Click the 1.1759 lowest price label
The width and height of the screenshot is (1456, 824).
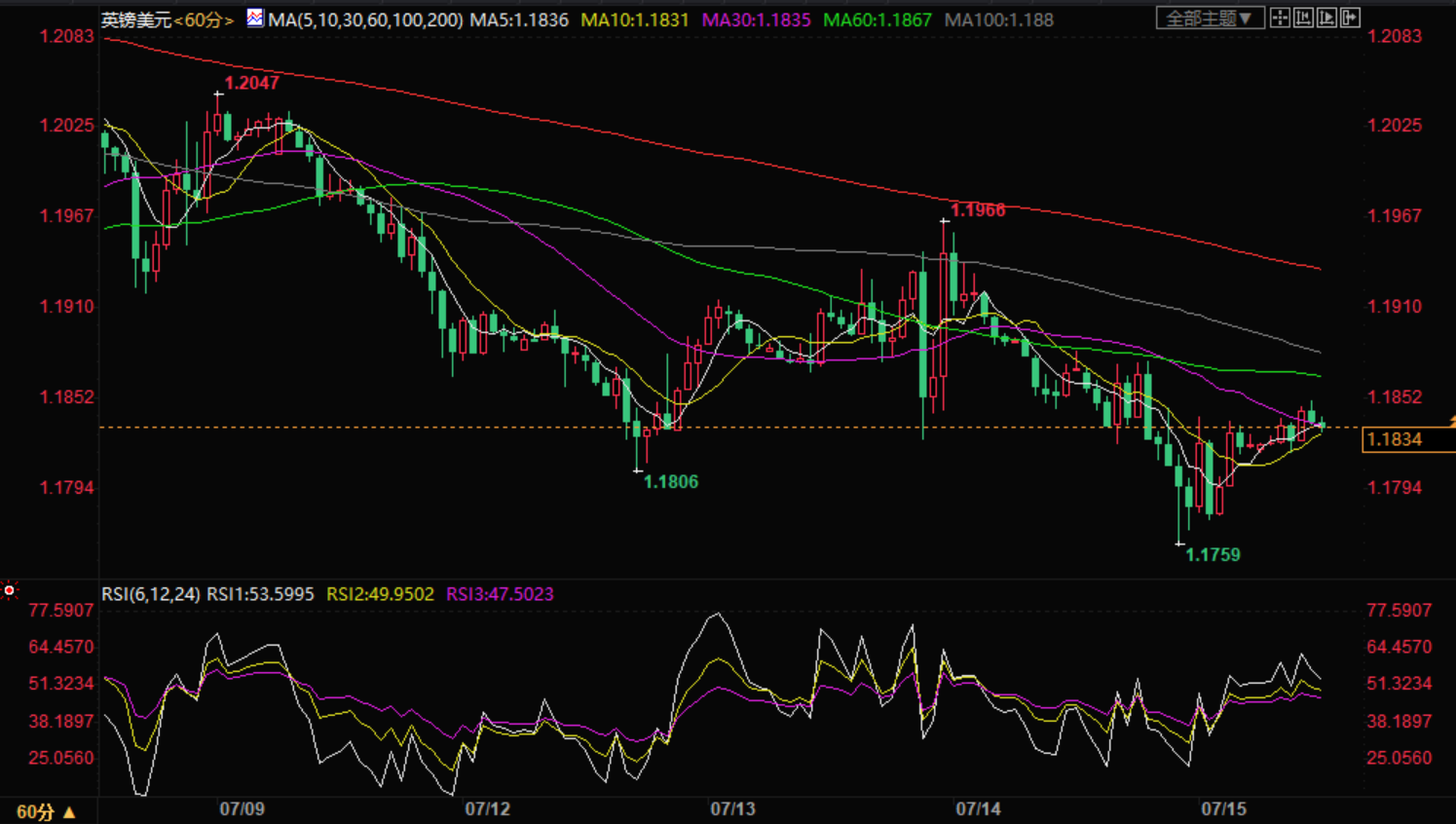coord(1213,554)
